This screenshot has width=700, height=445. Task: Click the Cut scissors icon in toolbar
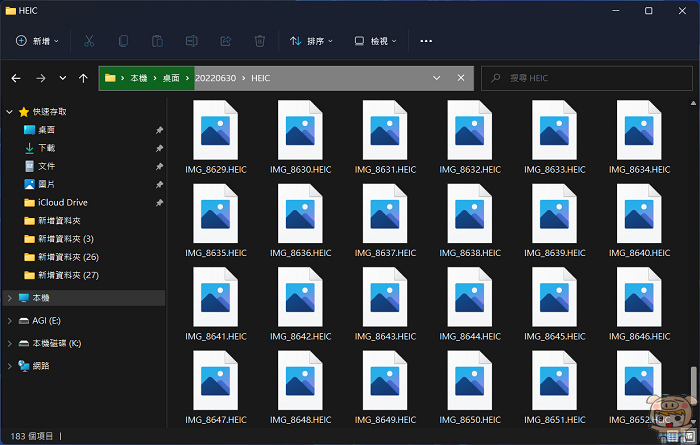(89, 41)
